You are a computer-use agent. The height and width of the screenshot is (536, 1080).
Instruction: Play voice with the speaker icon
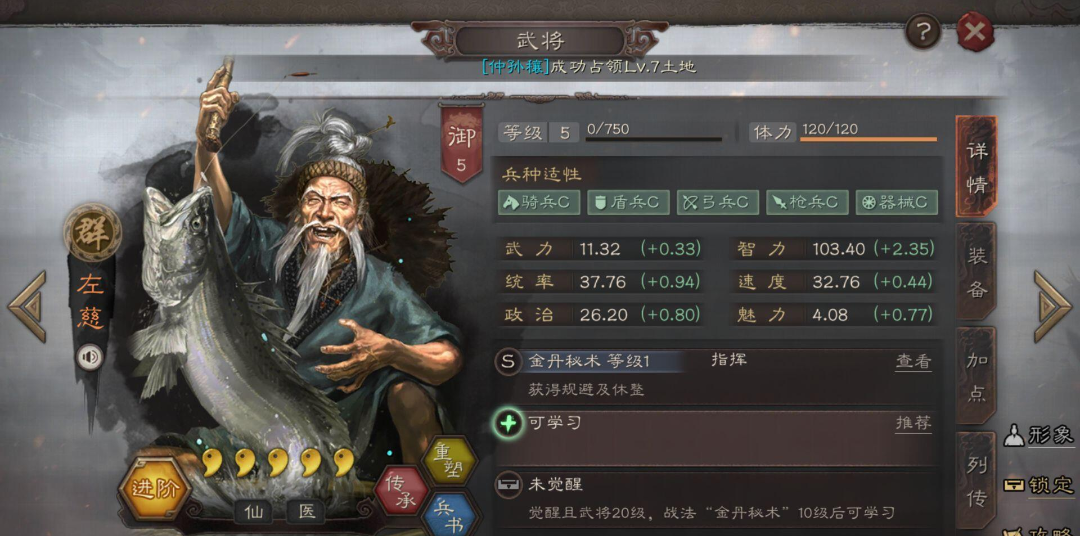click(x=90, y=357)
